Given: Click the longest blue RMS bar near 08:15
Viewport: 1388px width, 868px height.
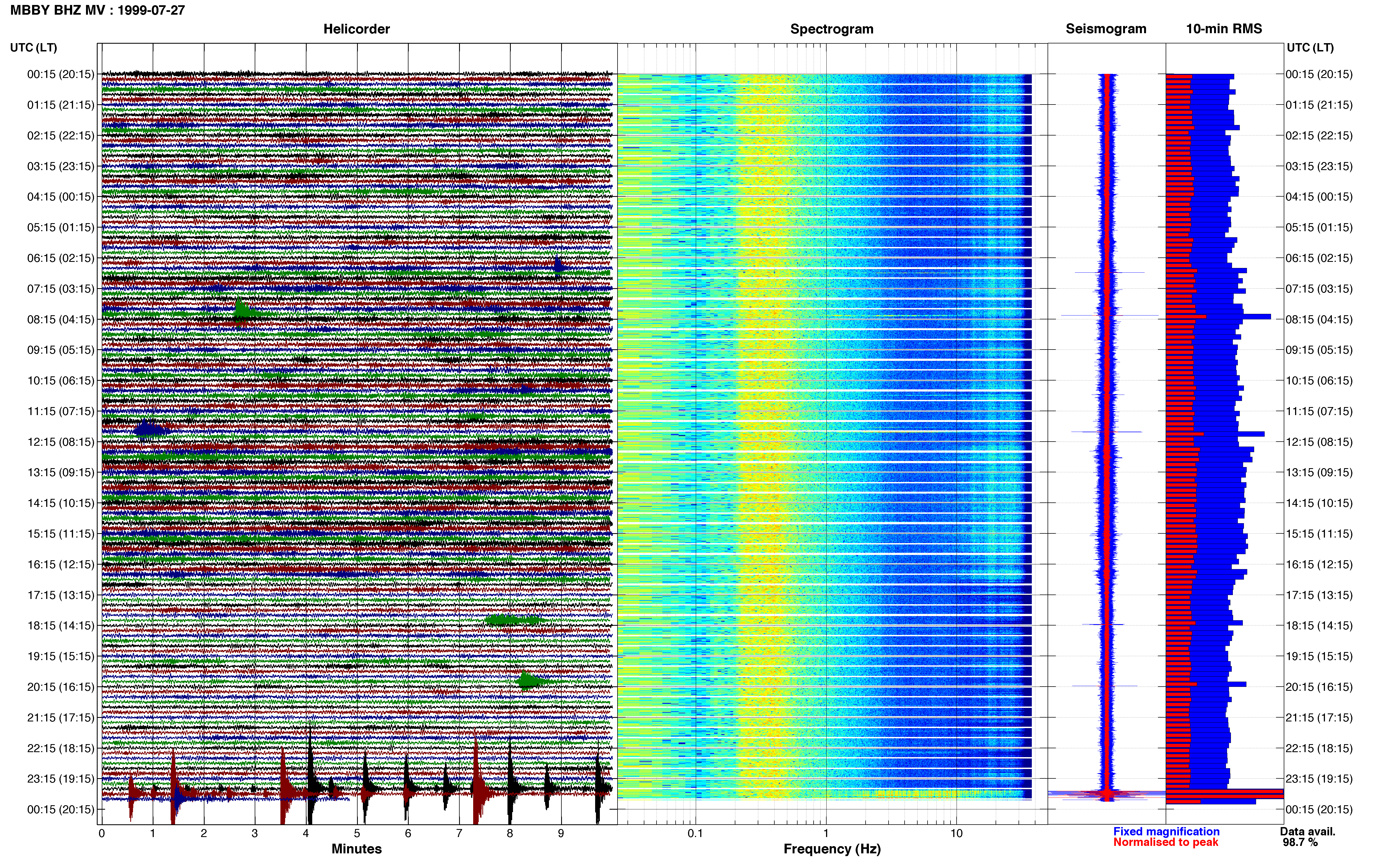Looking at the screenshot, I should pos(1218,317).
